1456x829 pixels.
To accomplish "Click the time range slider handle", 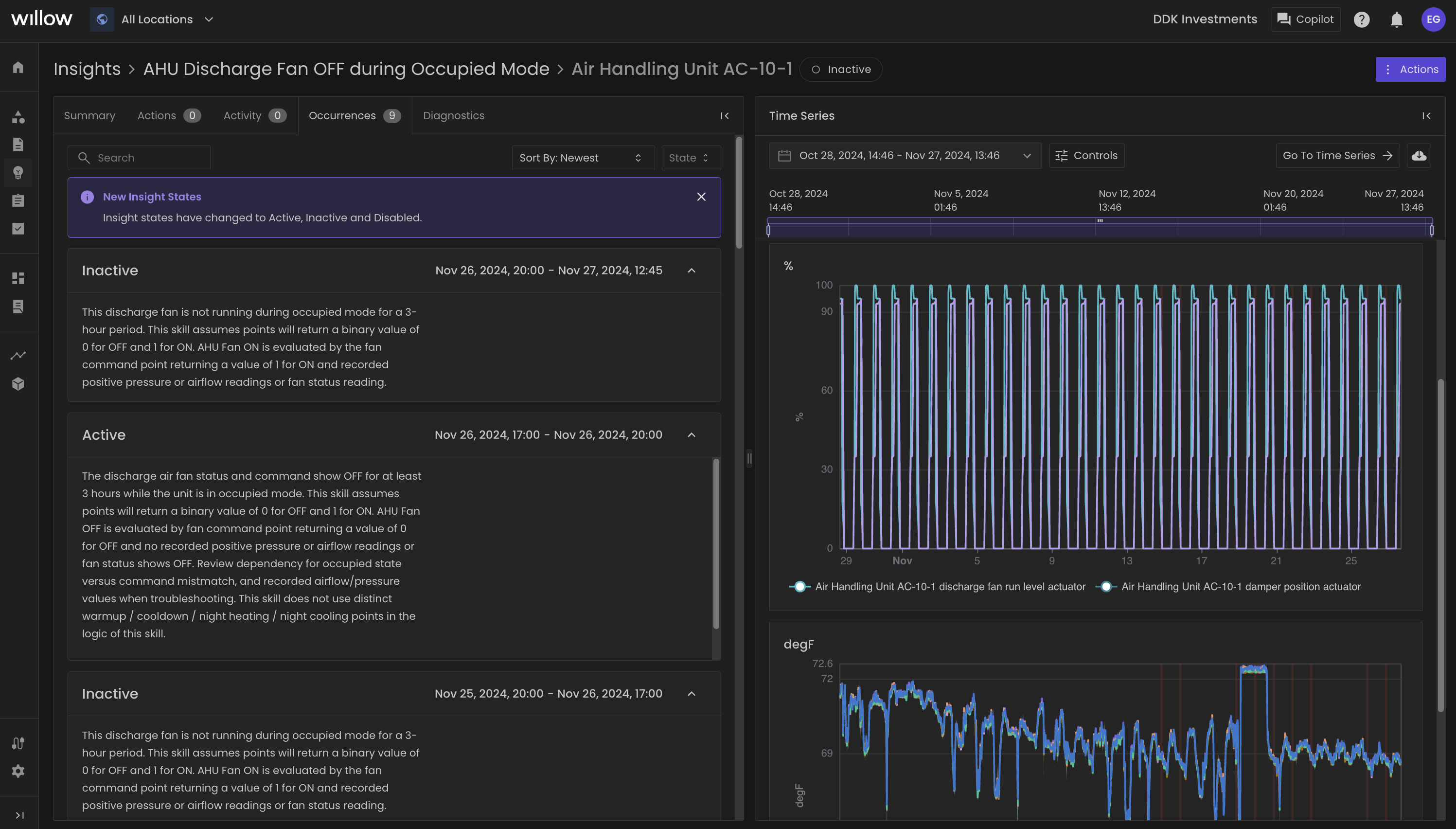I will click(1099, 222).
